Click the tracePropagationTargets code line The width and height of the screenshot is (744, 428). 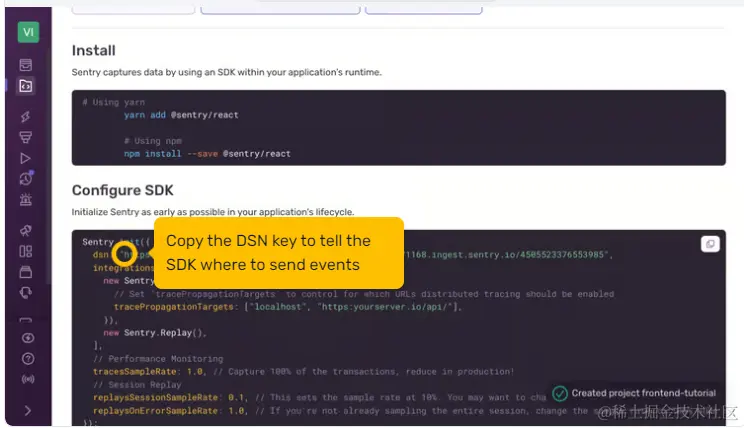[288, 307]
